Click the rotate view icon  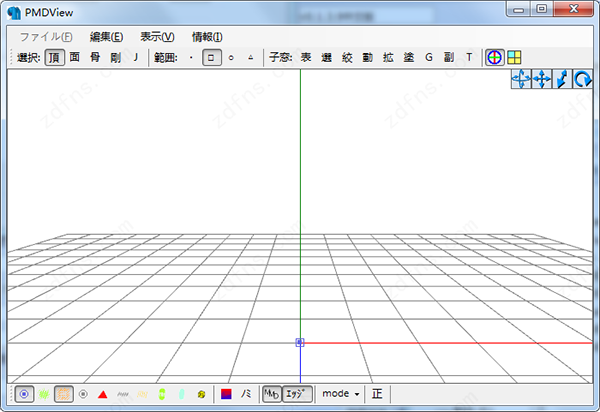[582, 80]
